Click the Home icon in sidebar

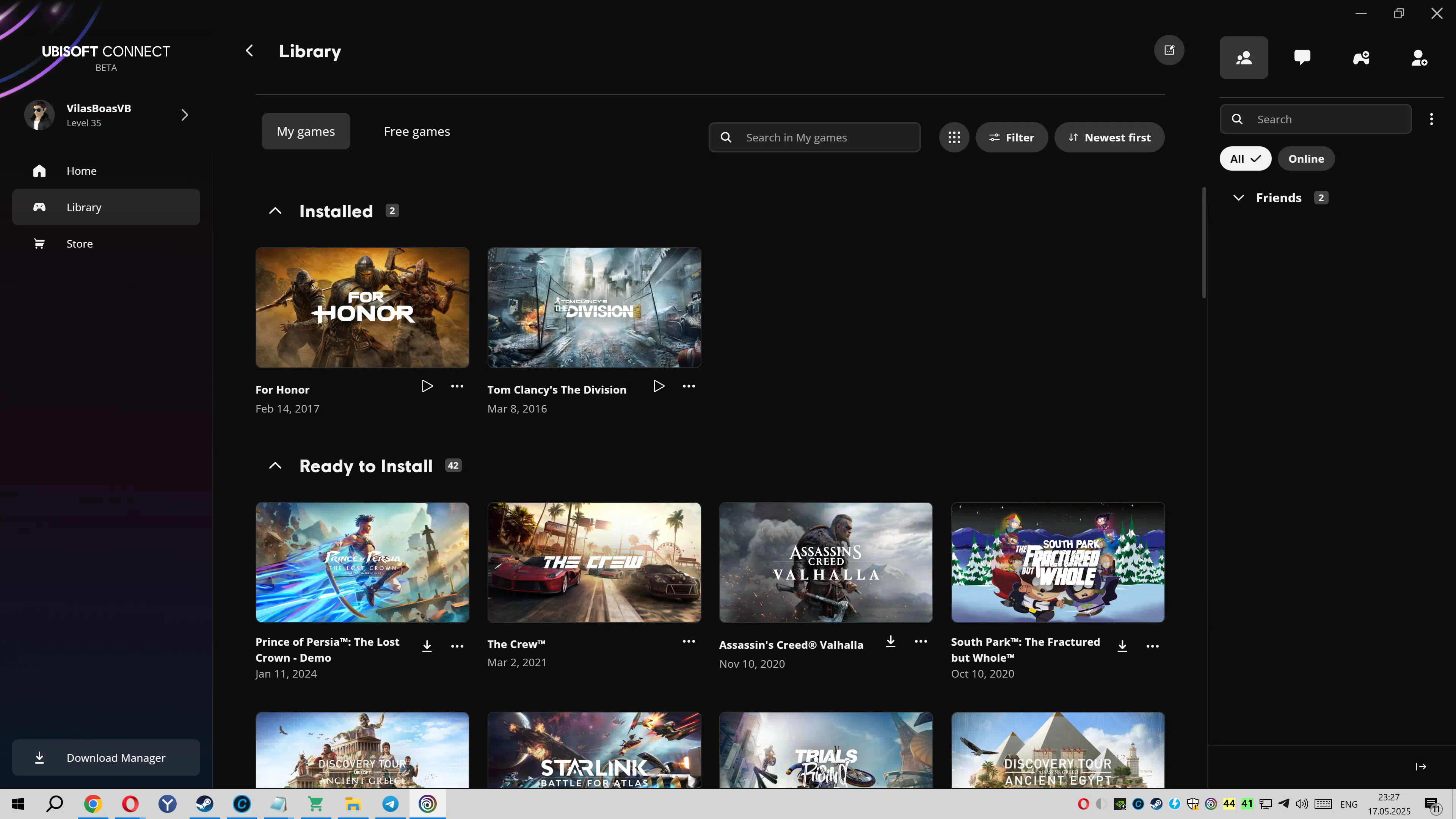(x=39, y=171)
